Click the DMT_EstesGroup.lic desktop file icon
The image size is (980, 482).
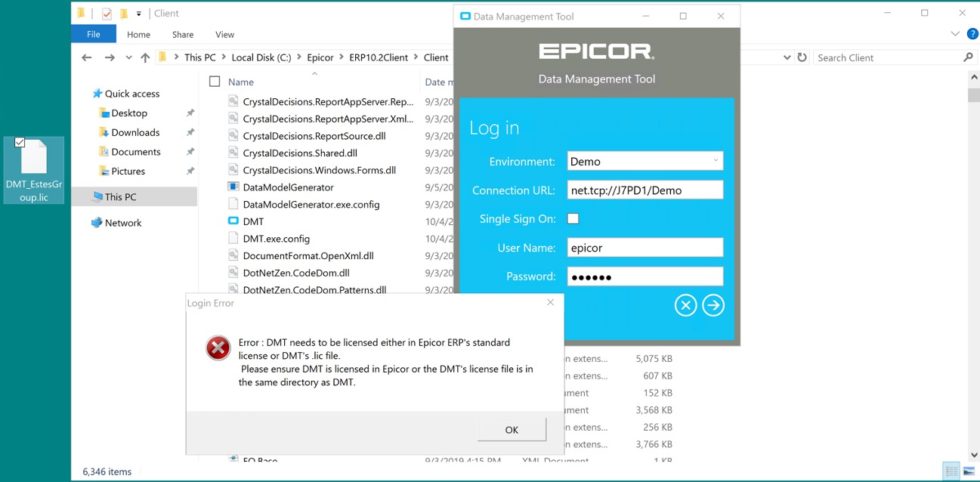[x=34, y=156]
